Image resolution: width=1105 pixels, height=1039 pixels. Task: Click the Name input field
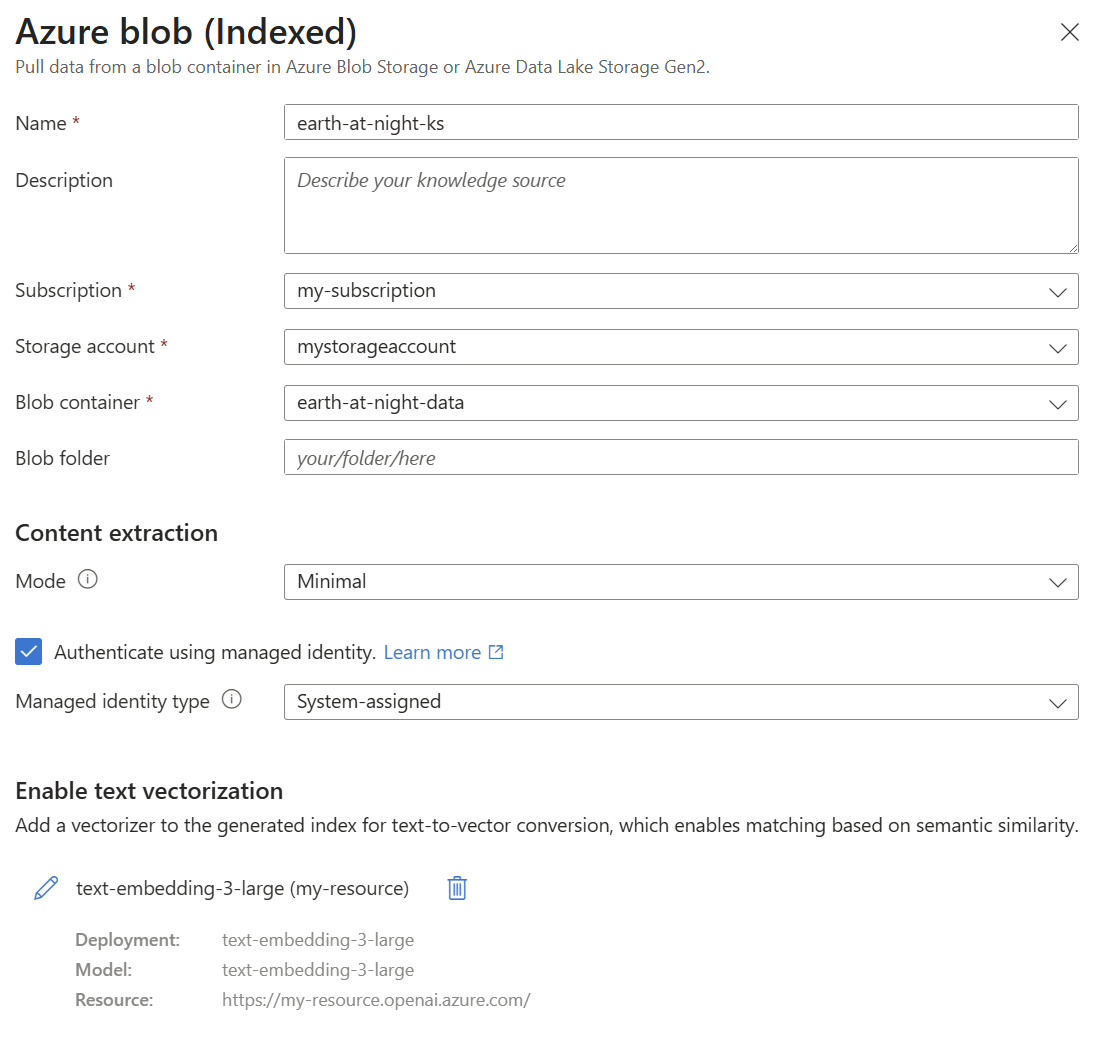[681, 122]
